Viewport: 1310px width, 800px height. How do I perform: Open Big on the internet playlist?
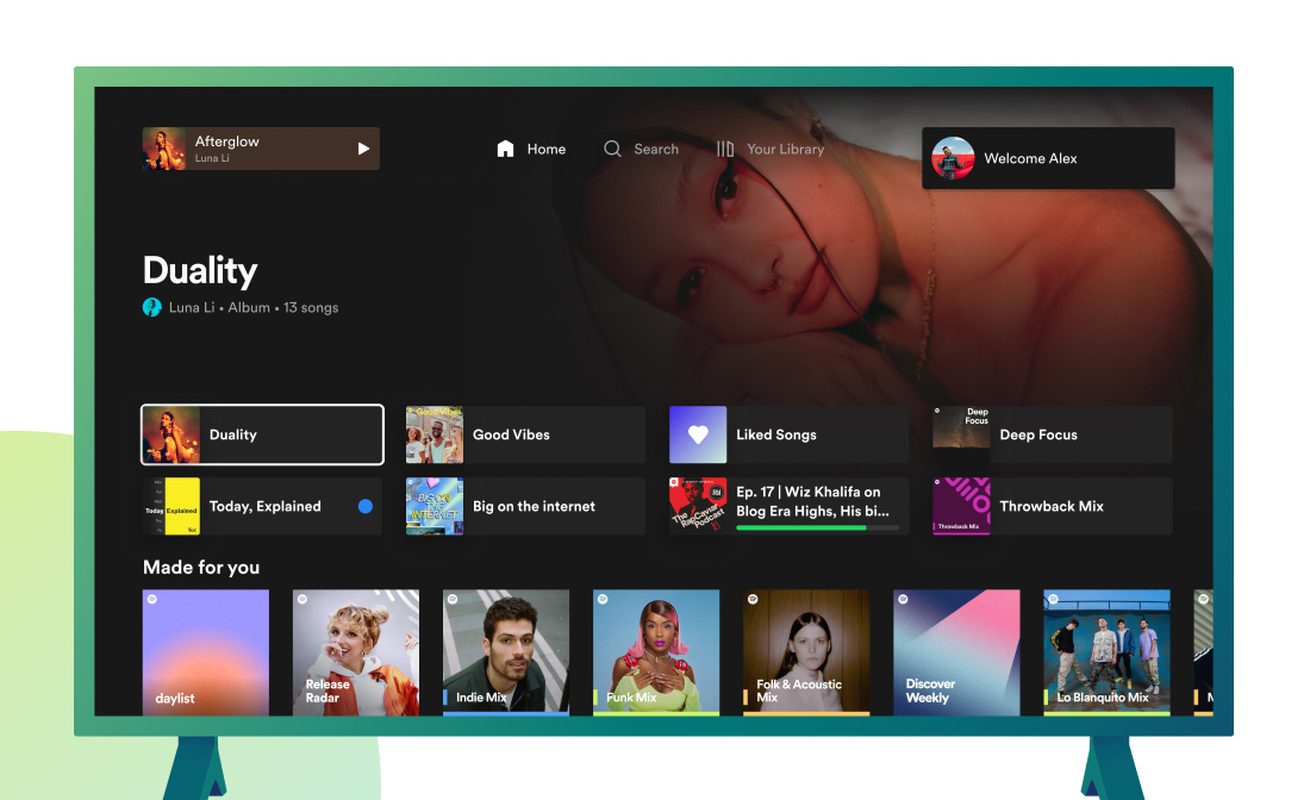point(525,506)
